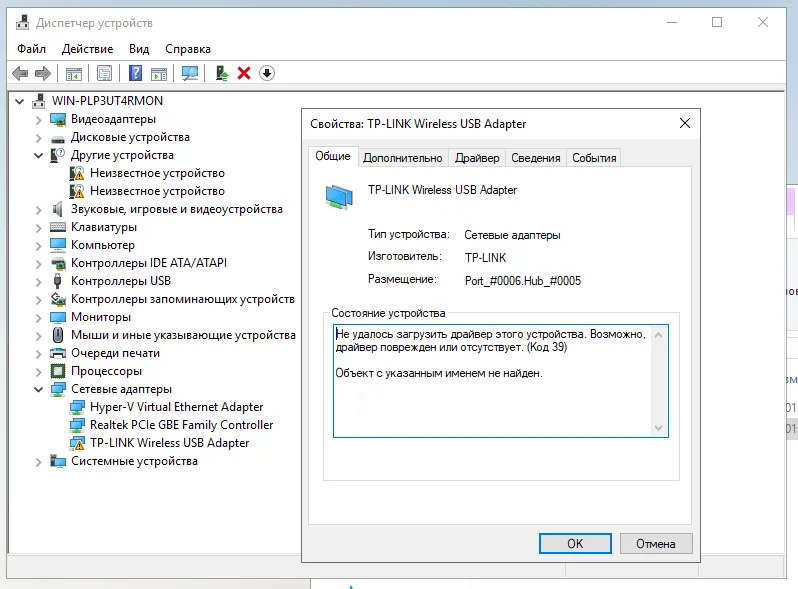Collapse the Другие устройства node

coord(39,155)
